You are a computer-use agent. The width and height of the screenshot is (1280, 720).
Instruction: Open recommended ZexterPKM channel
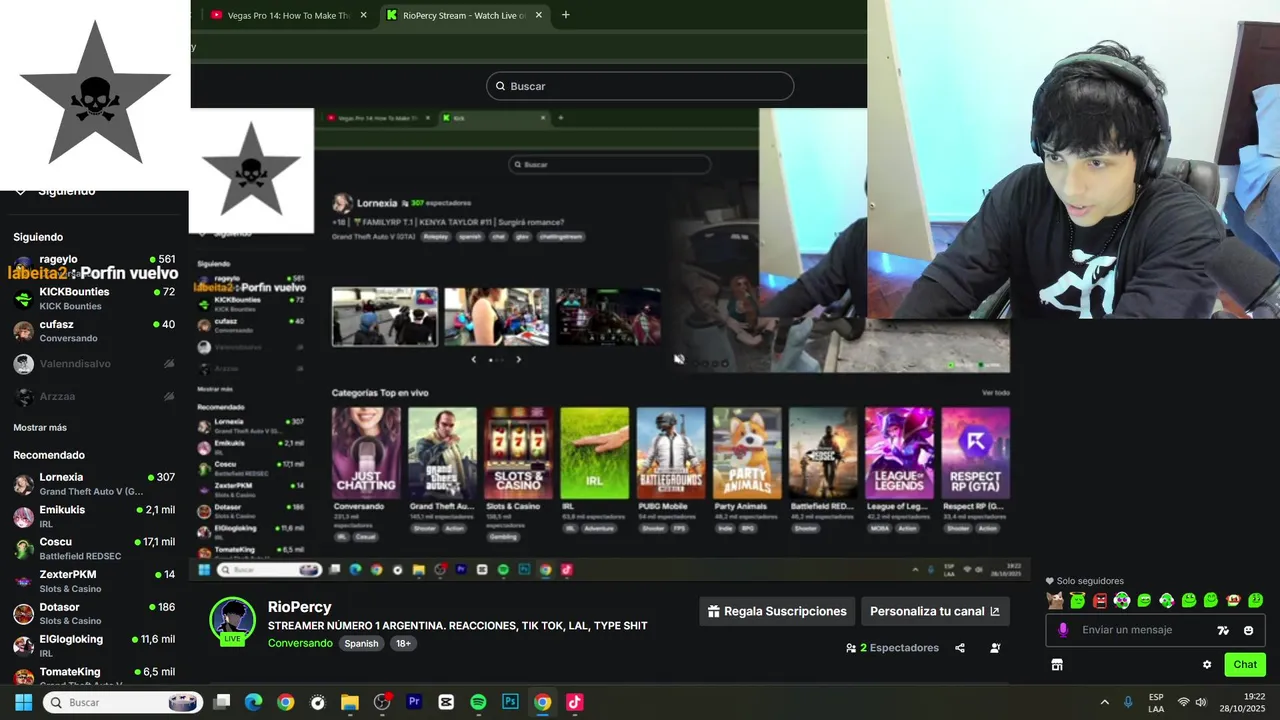point(94,581)
